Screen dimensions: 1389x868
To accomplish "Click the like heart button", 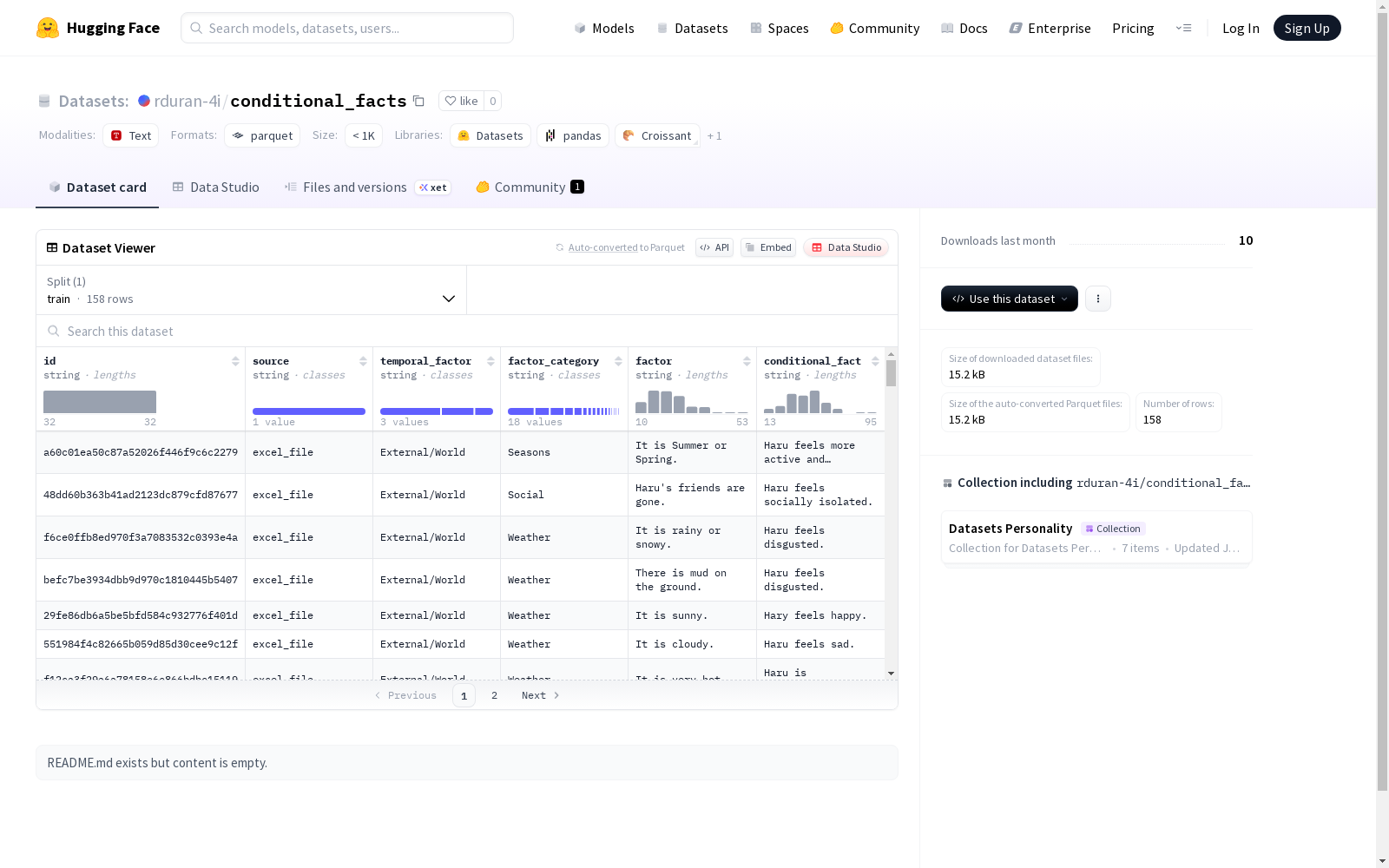I will [461, 101].
